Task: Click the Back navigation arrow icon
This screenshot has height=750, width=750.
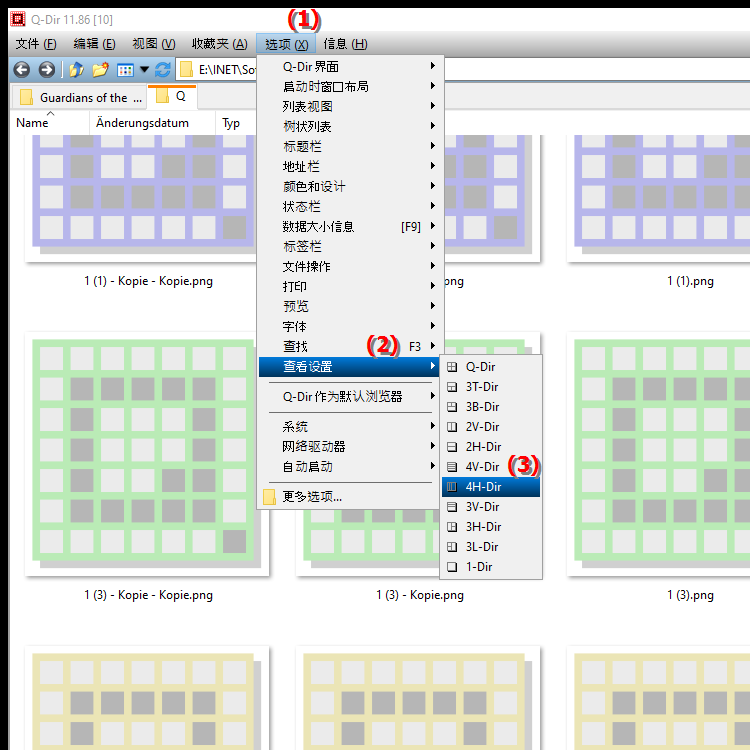Action: pos(22,70)
